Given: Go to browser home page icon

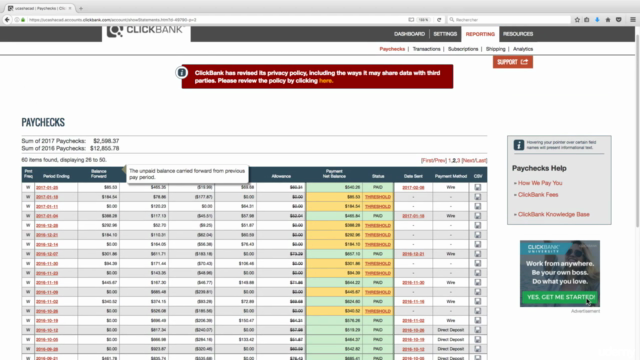Looking at the screenshot, I should 608,20.
